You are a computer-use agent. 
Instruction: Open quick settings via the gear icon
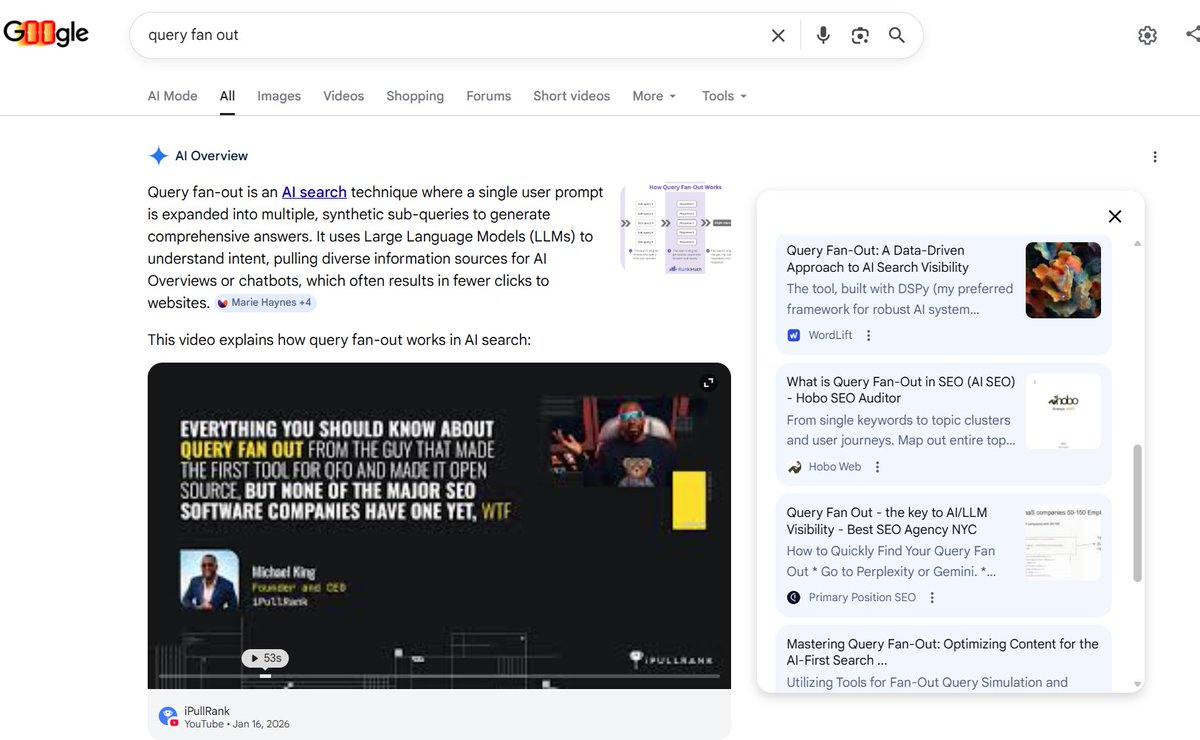click(1146, 35)
